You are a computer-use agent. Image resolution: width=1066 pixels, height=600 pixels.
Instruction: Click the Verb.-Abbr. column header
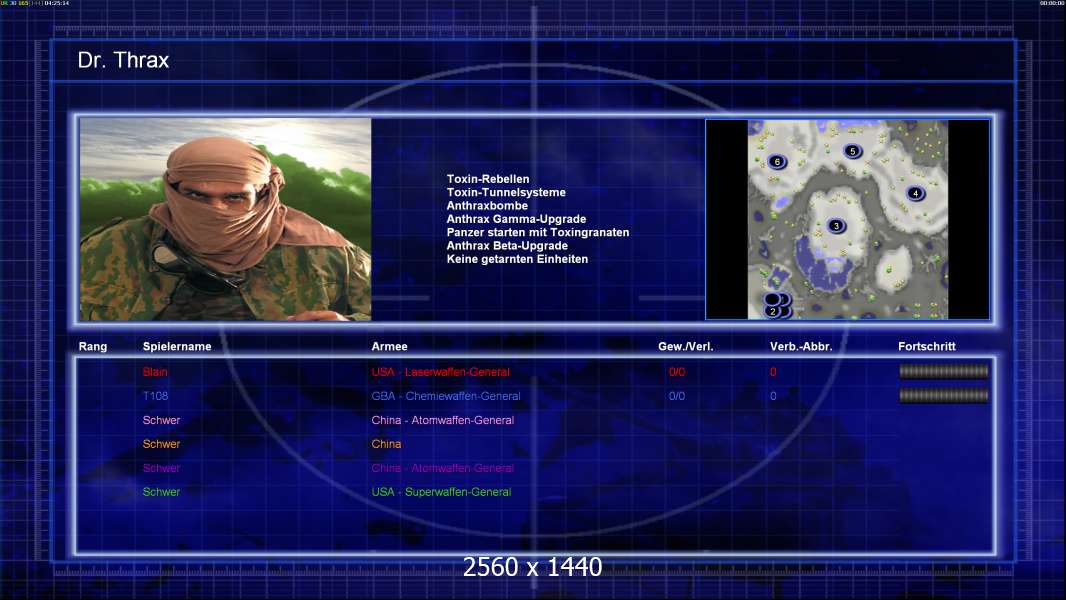[801, 347]
